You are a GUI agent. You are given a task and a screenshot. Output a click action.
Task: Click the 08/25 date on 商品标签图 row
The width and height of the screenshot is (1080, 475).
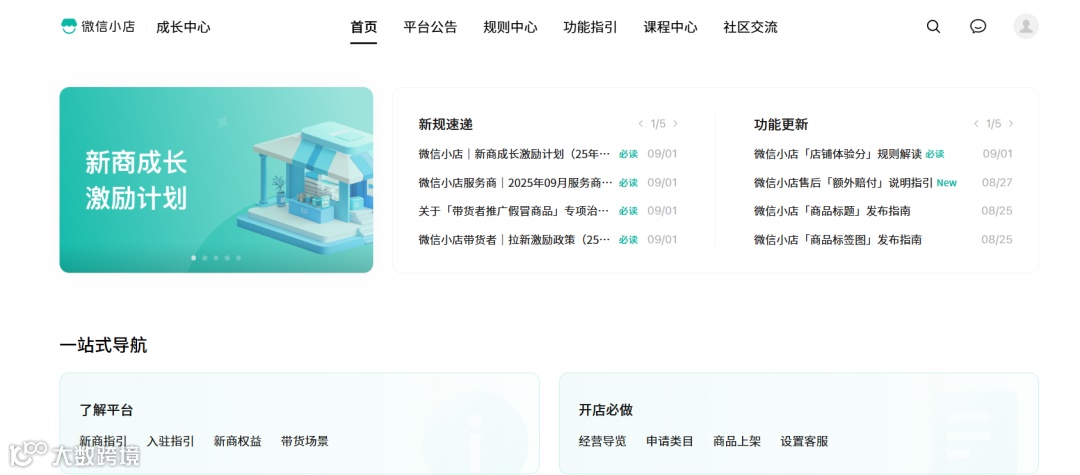point(997,240)
